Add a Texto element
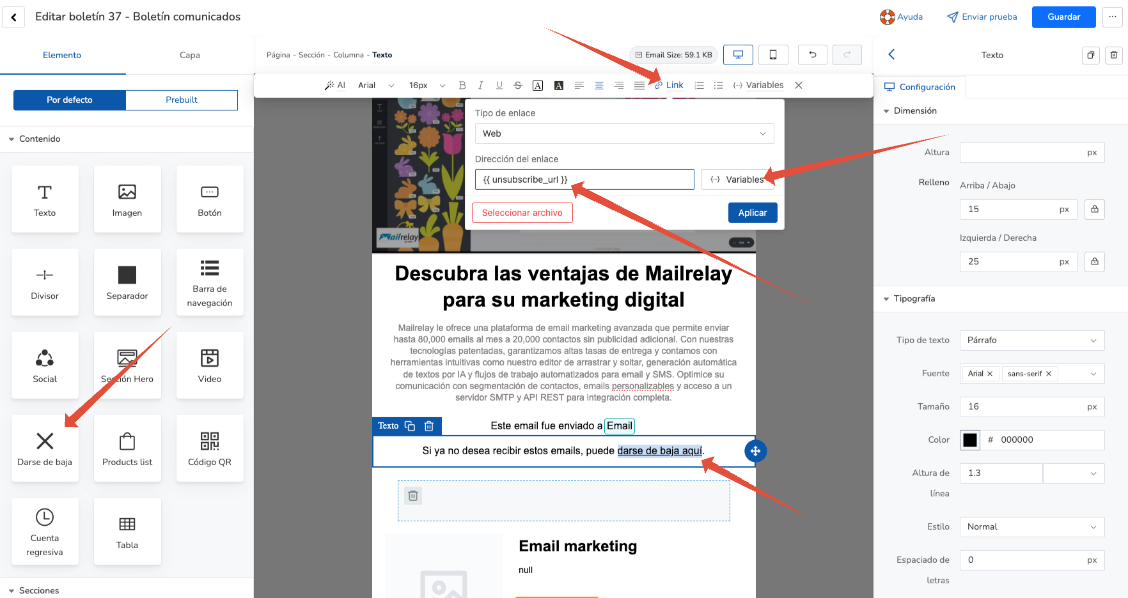1128x598 pixels. 45,199
